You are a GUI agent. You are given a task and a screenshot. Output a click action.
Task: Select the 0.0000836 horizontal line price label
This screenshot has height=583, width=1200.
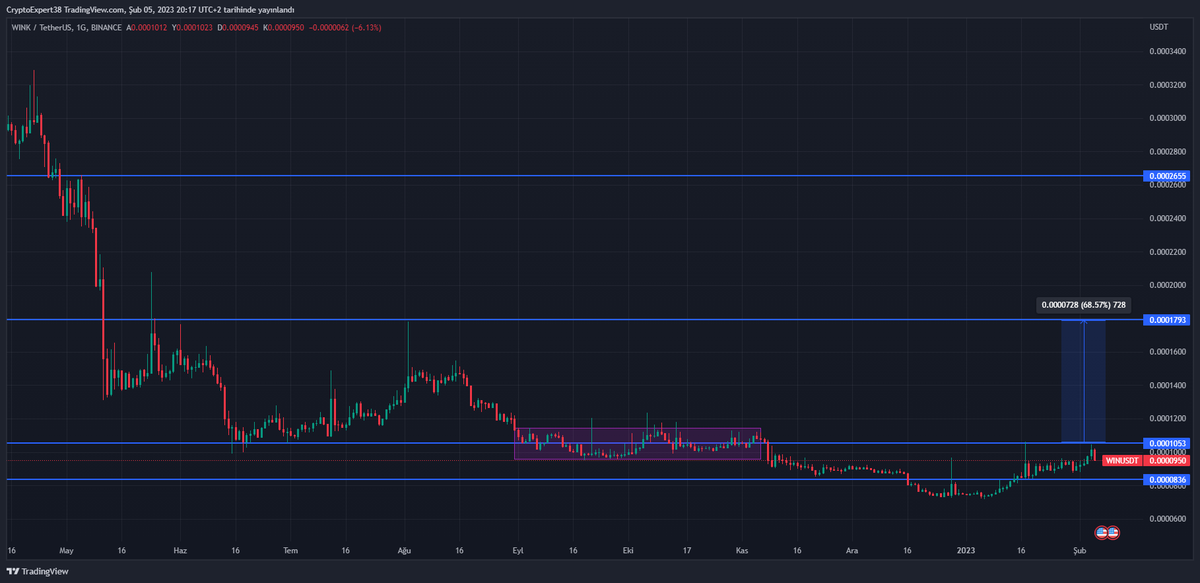point(1167,480)
